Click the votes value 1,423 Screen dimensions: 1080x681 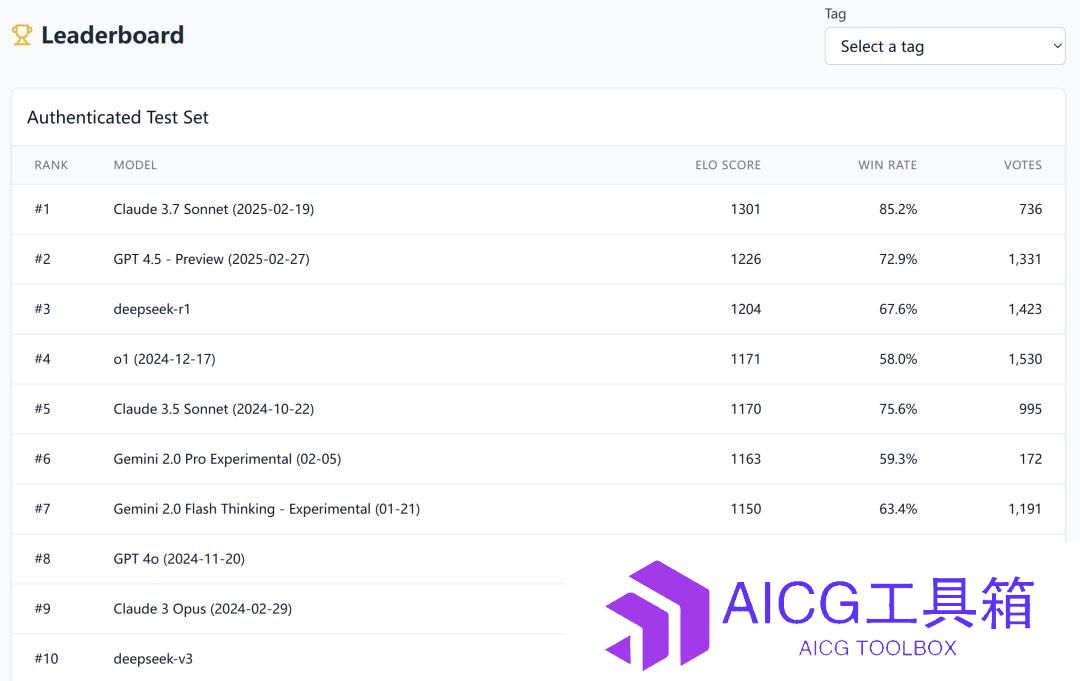pyautogui.click(x=1025, y=309)
